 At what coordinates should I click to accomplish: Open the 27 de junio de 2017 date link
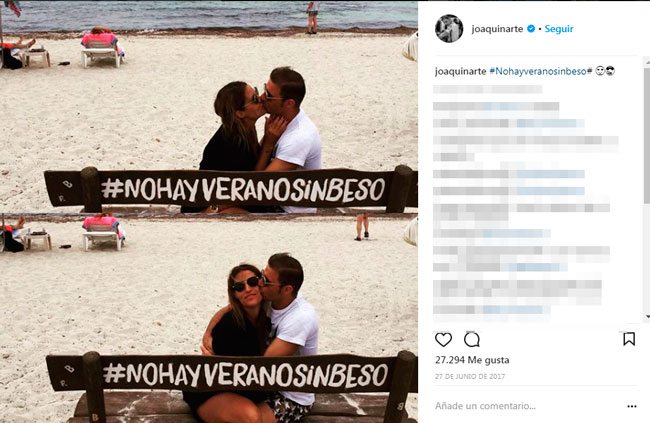coord(470,377)
